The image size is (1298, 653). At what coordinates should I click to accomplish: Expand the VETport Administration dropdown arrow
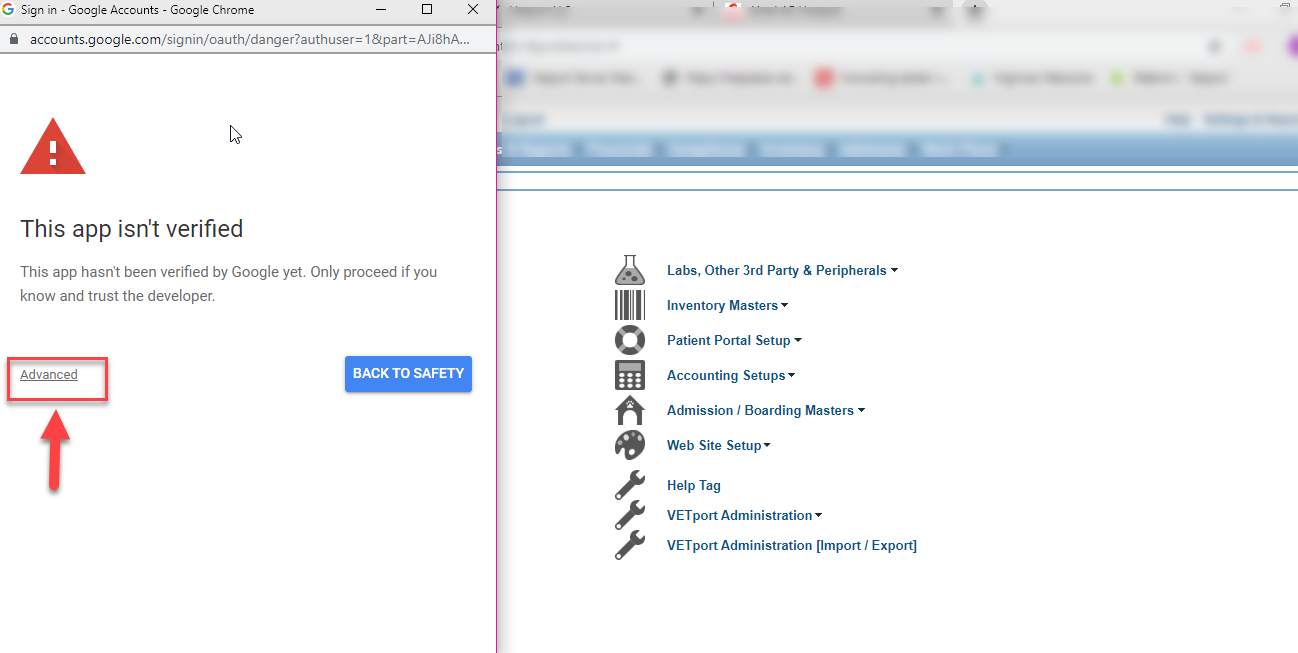819,515
